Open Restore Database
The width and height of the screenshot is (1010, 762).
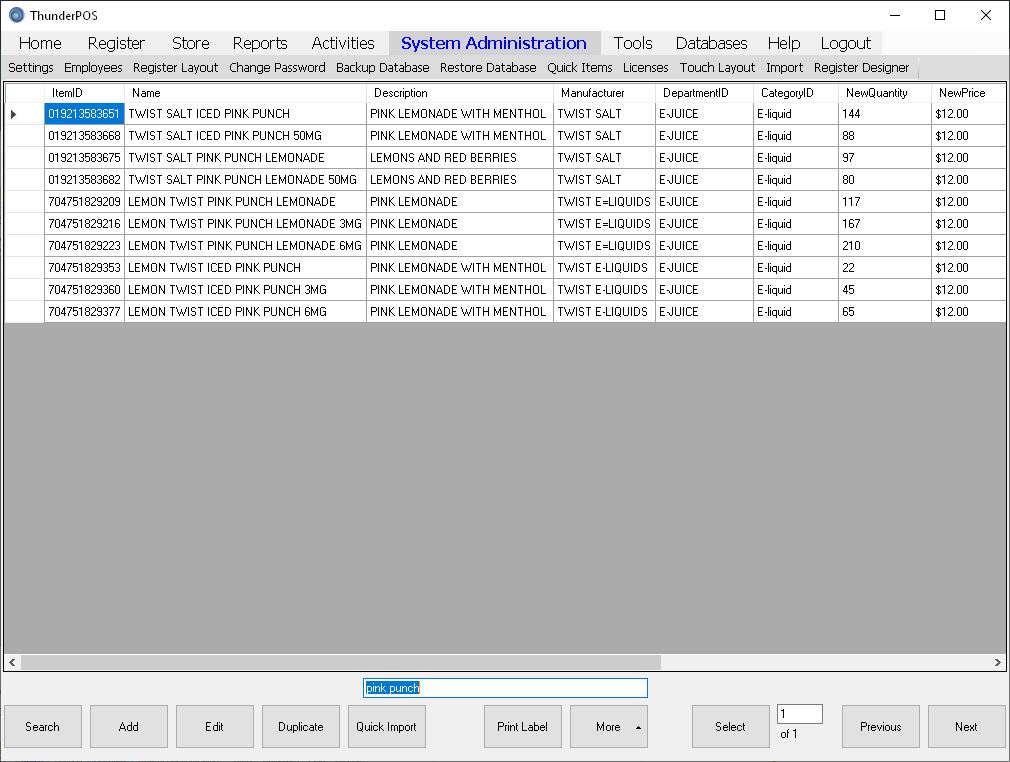pos(488,67)
